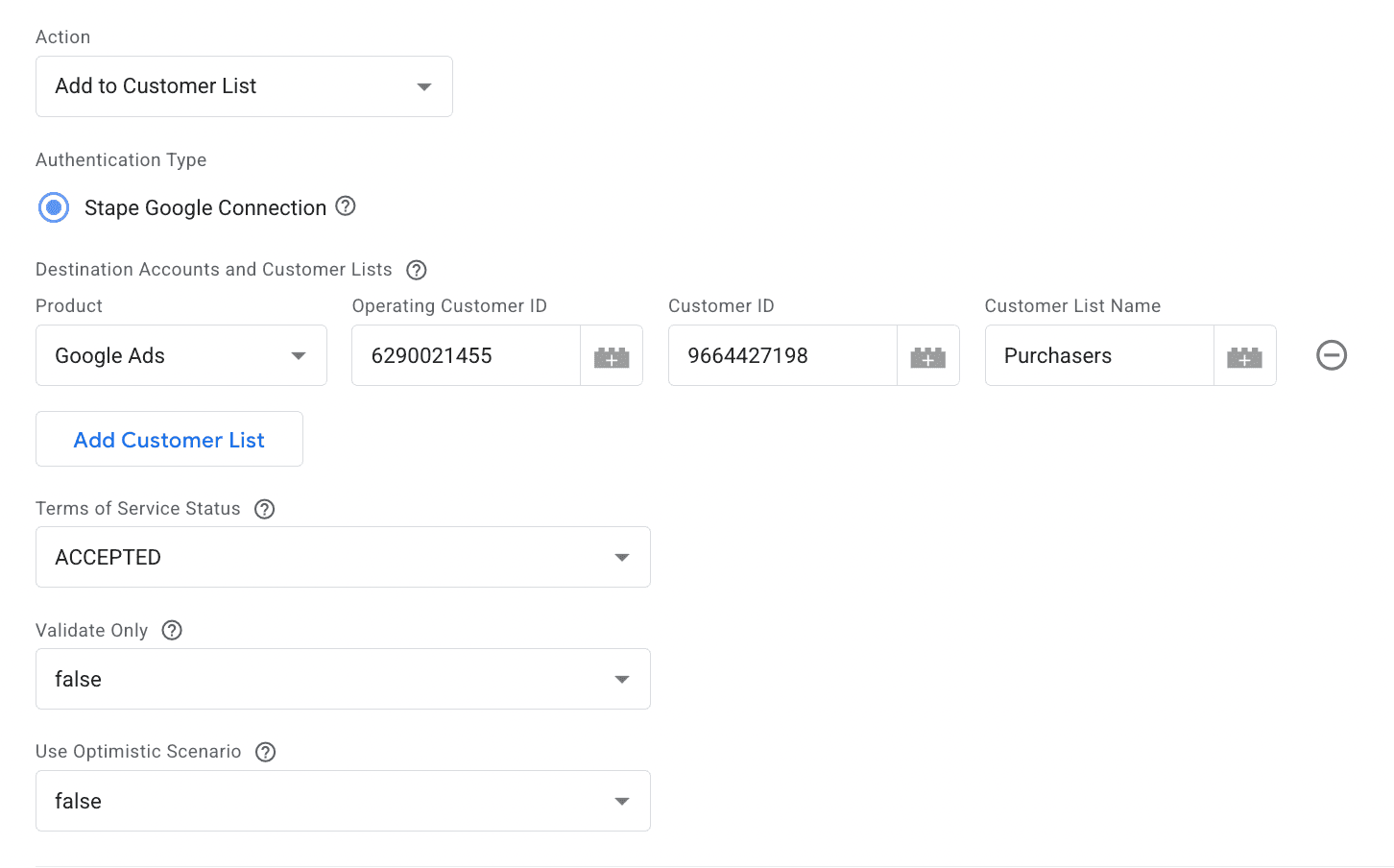Open Terms of Service Status dropdown
Image resolution: width=1394 pixels, height=868 pixels.
point(343,557)
